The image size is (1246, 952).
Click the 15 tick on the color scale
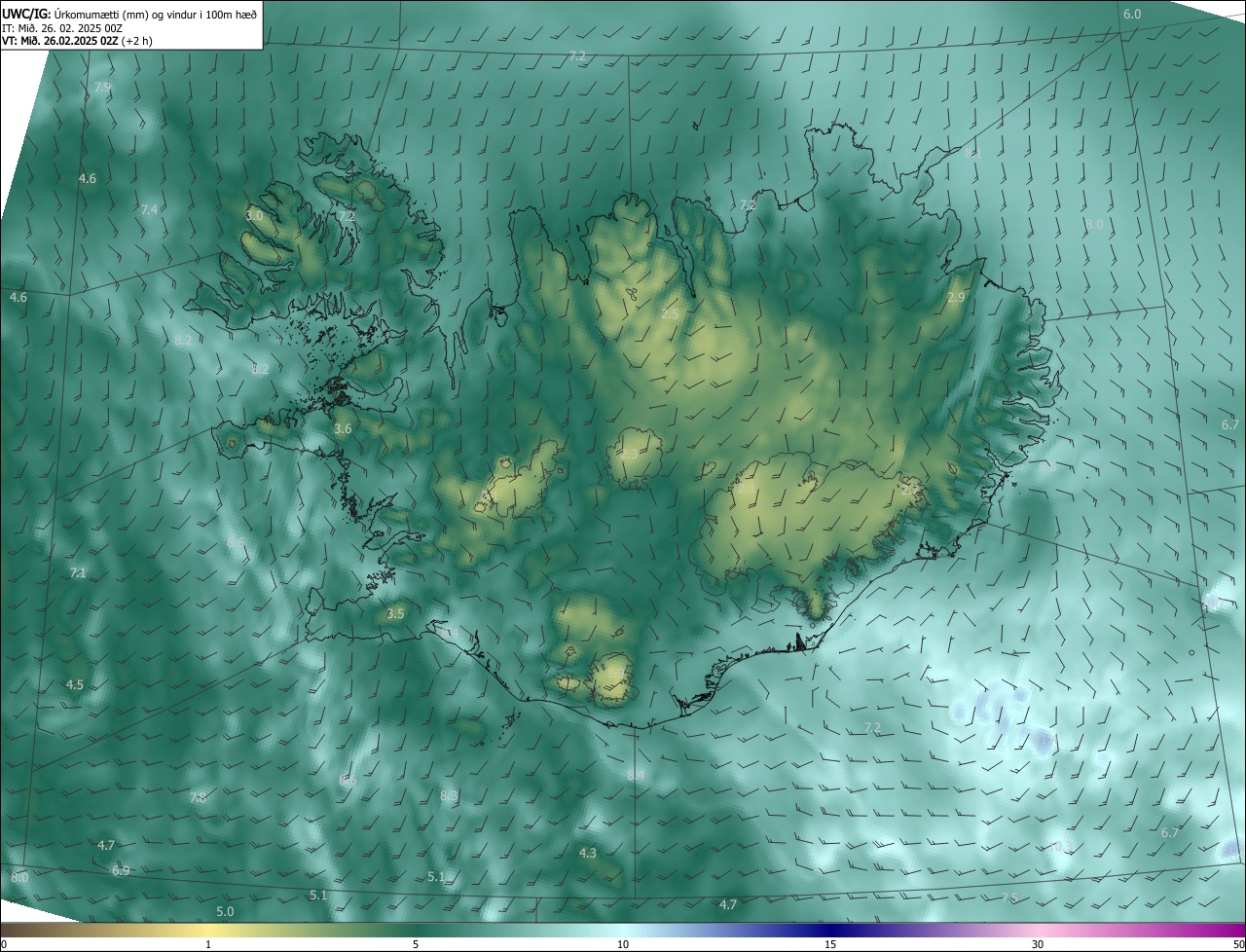[x=830, y=944]
